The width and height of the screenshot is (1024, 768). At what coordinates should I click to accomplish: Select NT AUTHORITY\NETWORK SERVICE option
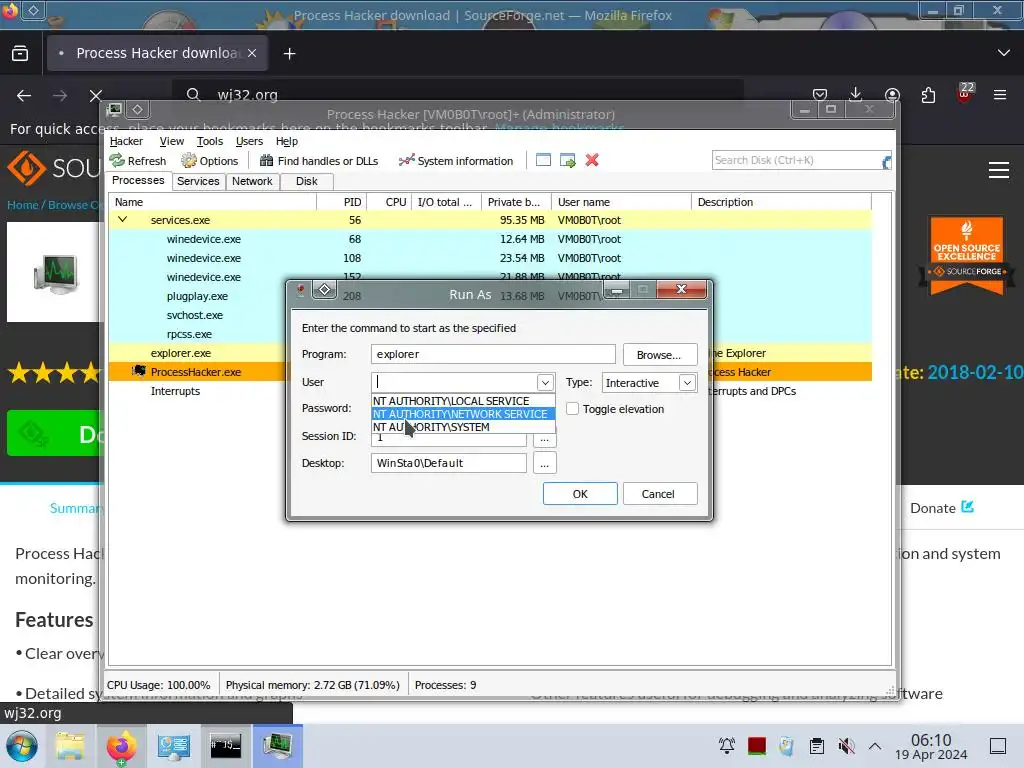[x=463, y=414]
